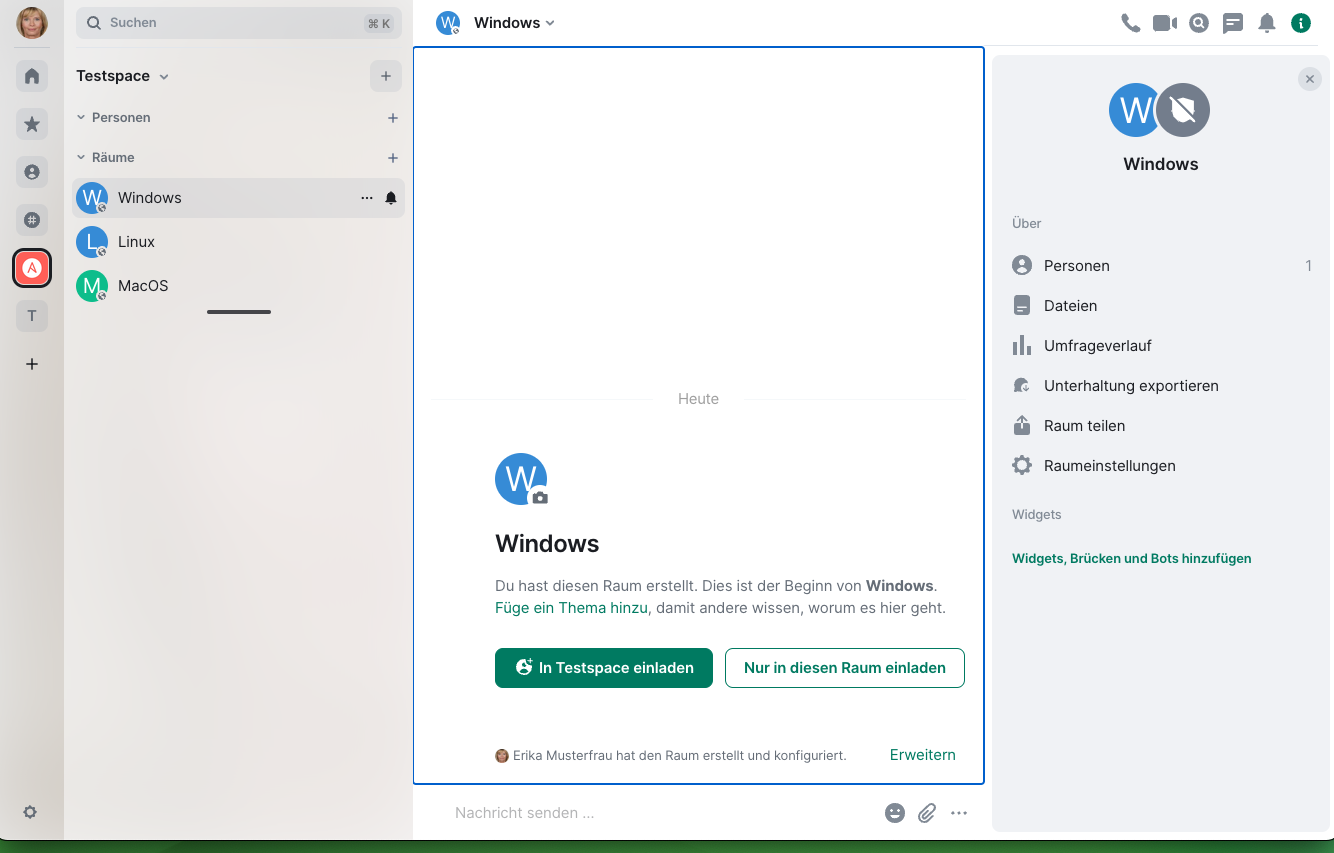Click Füge ein Thema hinzu link
Screen dimensions: 1334x853
coord(571,608)
